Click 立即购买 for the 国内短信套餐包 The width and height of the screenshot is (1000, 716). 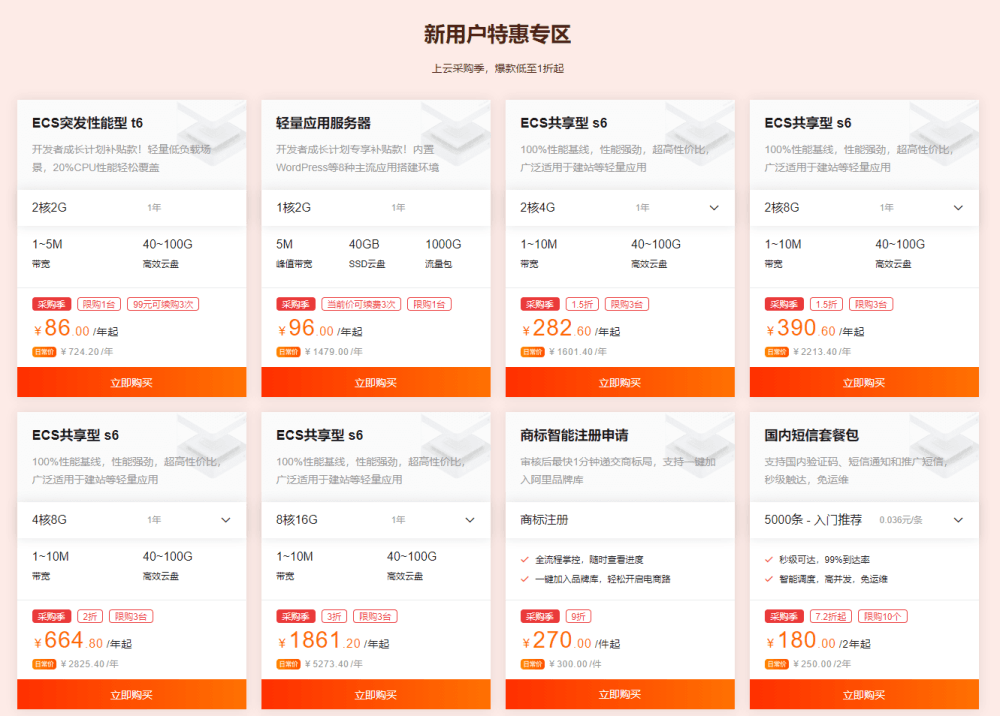[864, 694]
